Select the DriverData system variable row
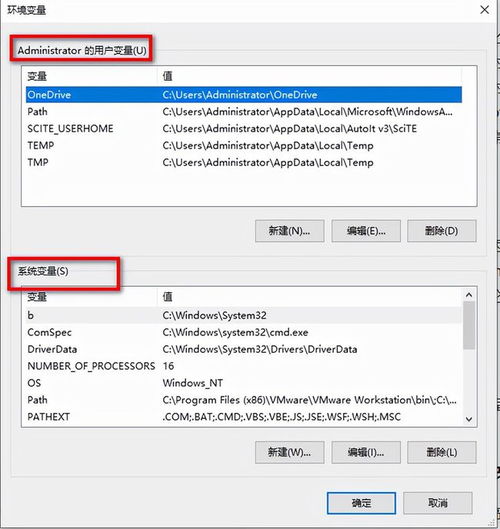Viewport: 500px width, 529px height. pos(244,349)
